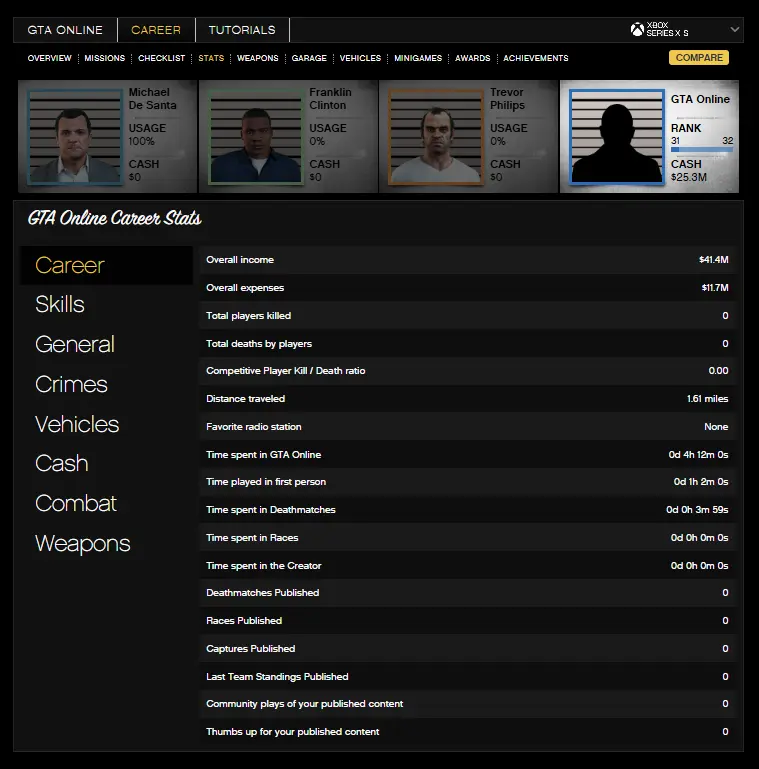Open the AWARDS submenu item
Screen dimensions: 759x769
tap(473, 58)
